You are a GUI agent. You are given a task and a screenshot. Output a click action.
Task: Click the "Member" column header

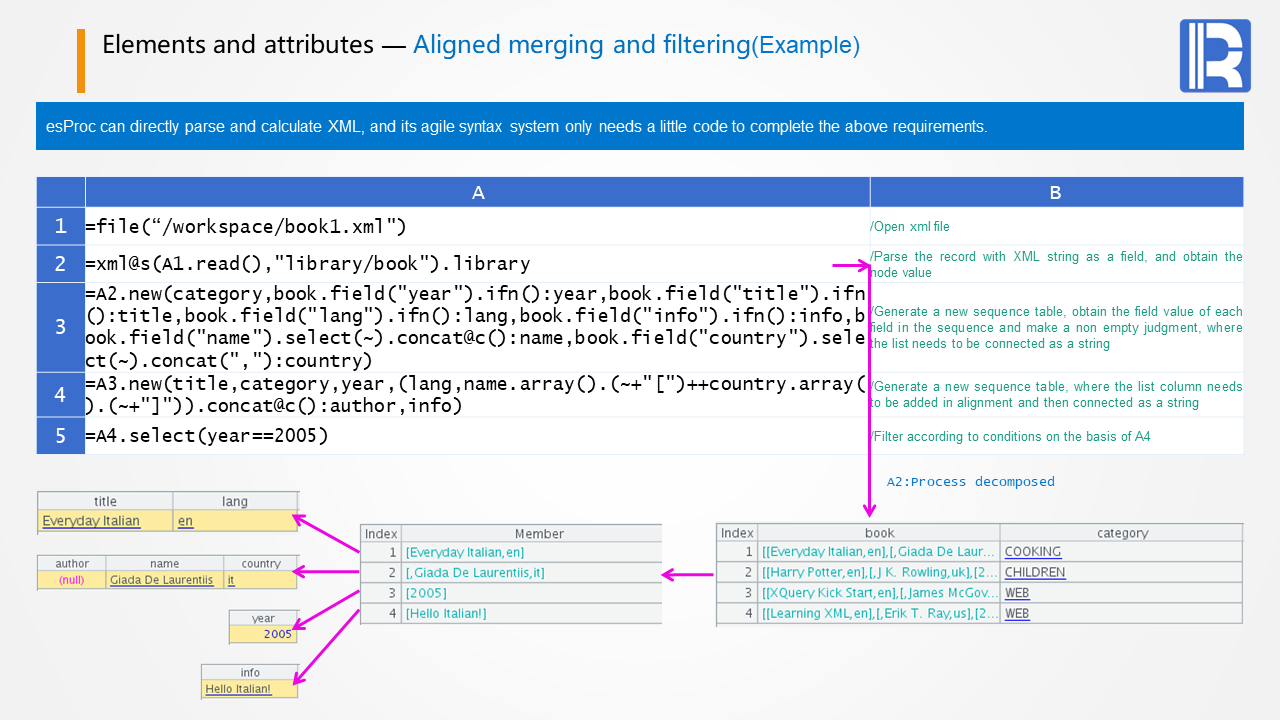(x=539, y=534)
